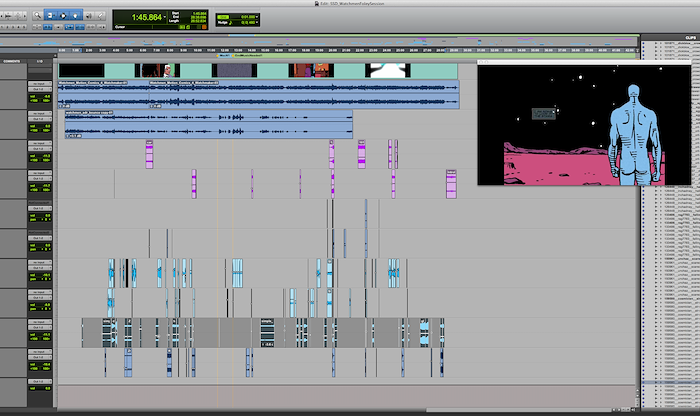Select zoom preset button 5
The height and width of the screenshot is (416, 700).
tap(24, 27)
